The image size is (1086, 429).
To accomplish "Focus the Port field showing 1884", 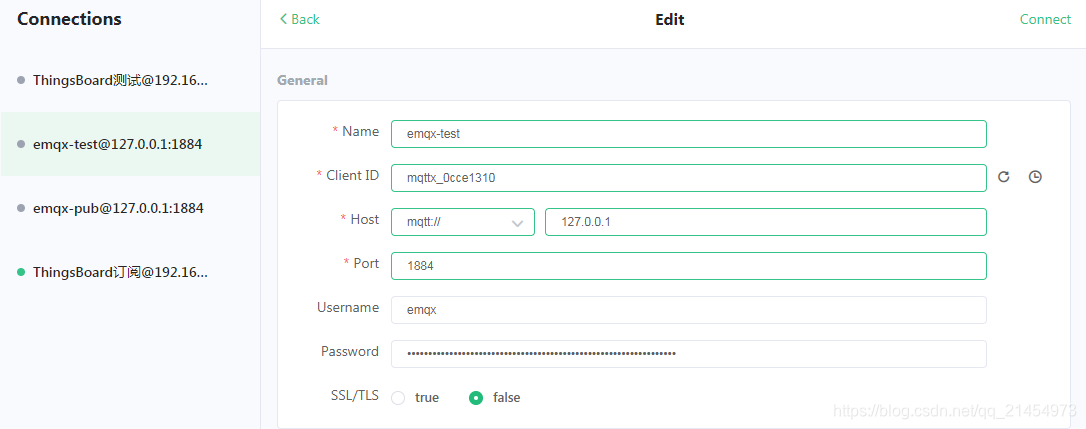I will (688, 265).
